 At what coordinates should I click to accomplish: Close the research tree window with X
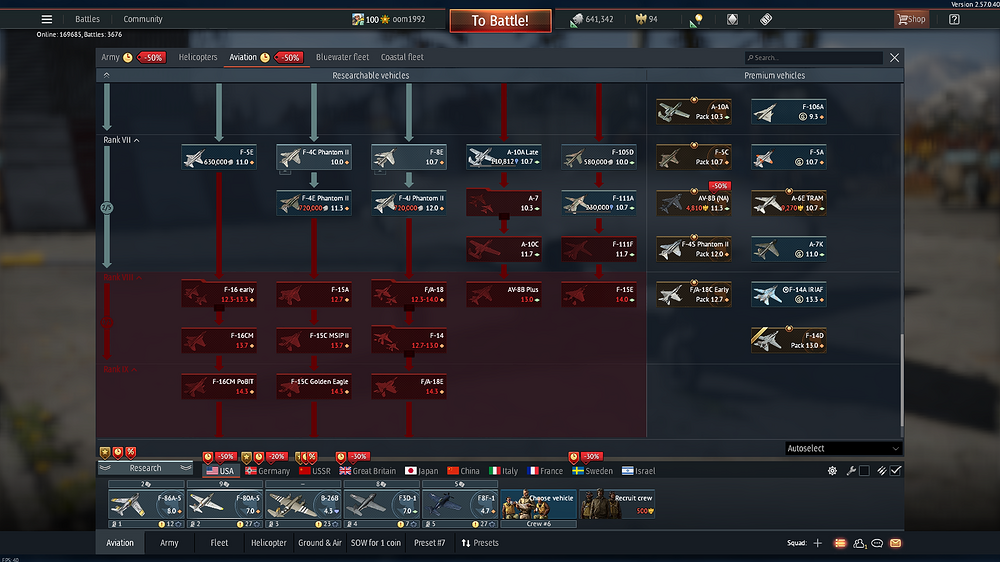coord(894,57)
